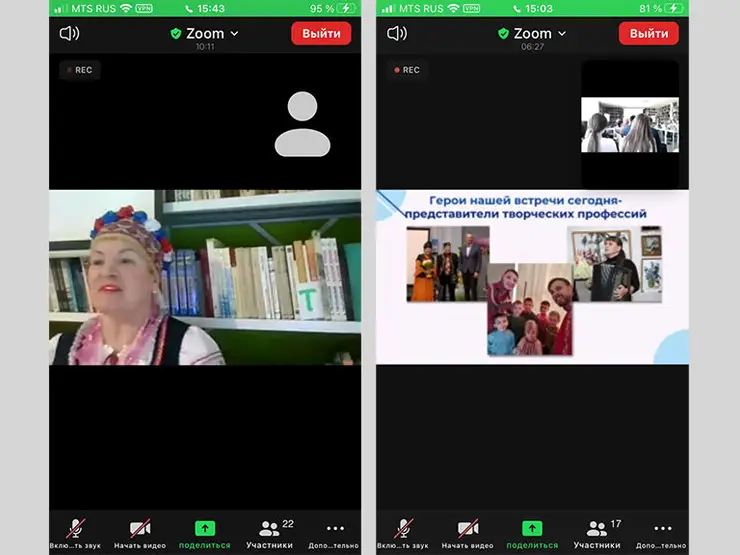Unmute the microphone on the right phone

[x=403, y=532]
